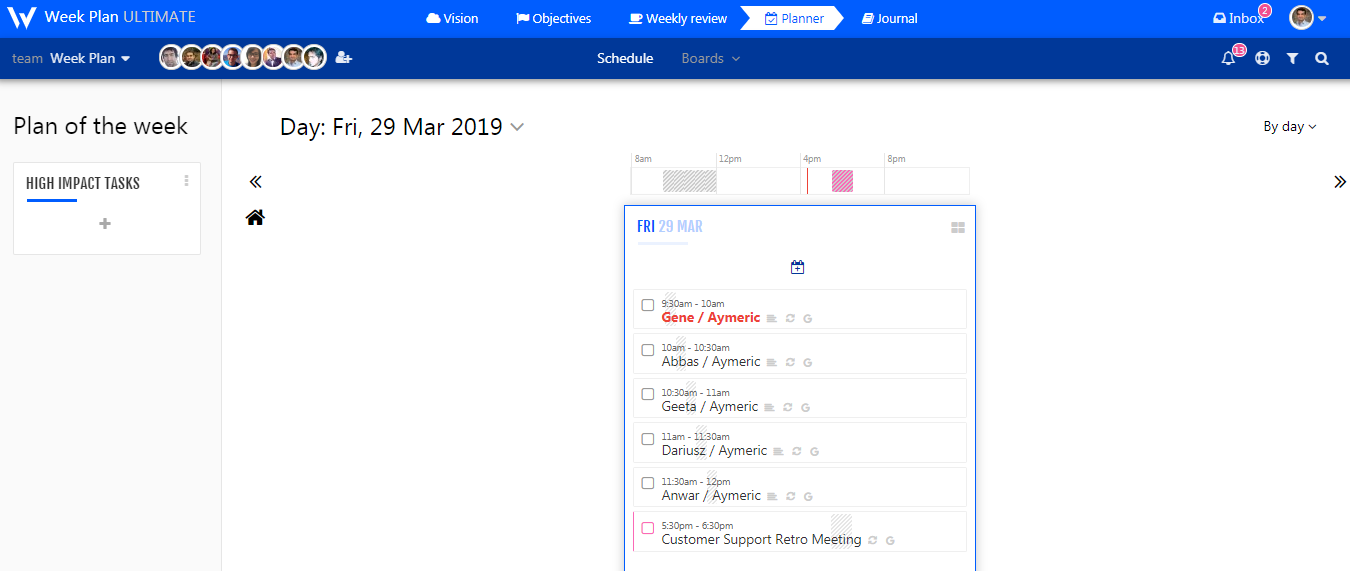Image resolution: width=1350 pixels, height=571 pixels.
Task: Open the notifications bell icon
Action: 1229,58
